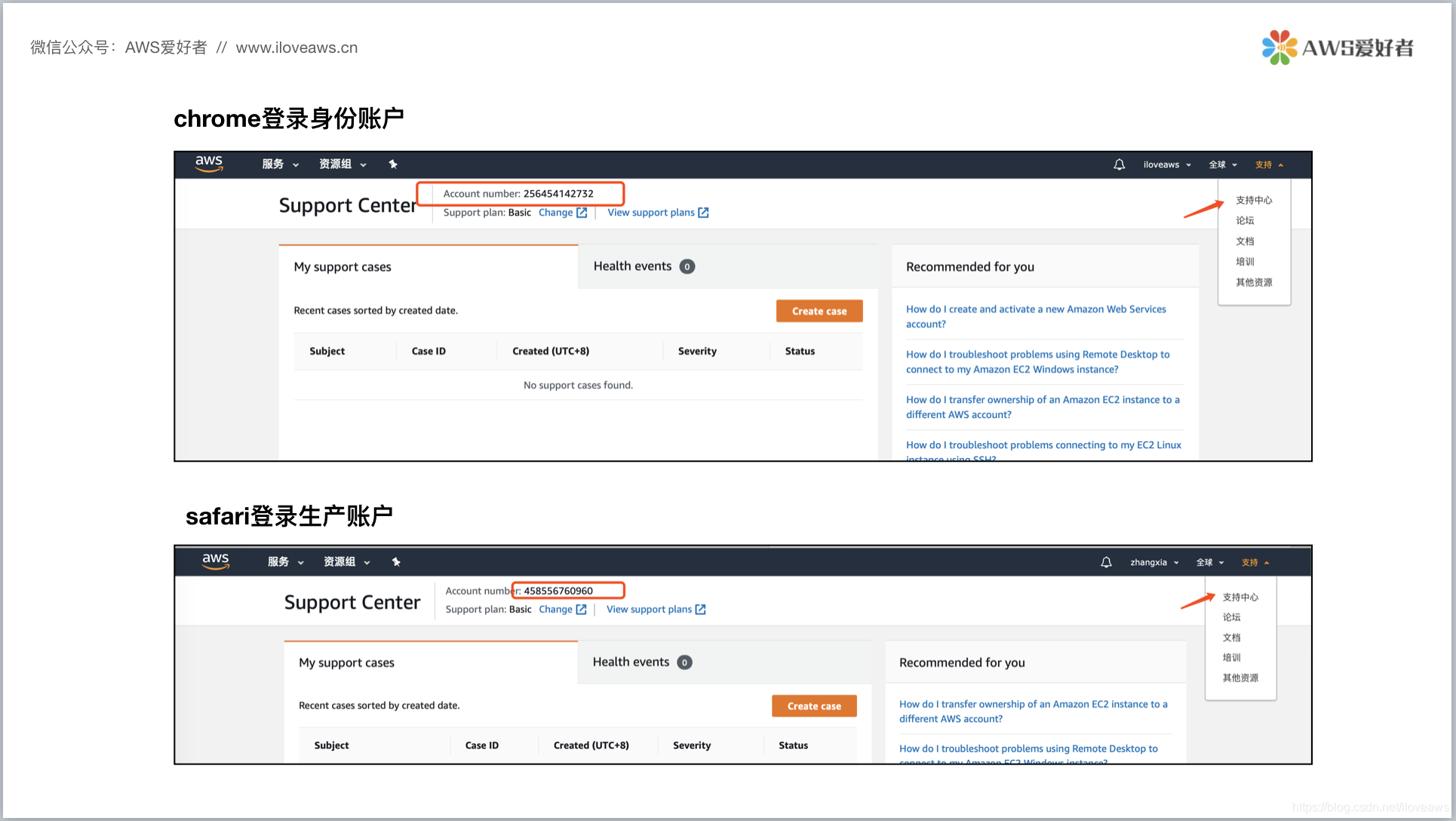Click the AWS logo in the Chrome console

pos(209,164)
